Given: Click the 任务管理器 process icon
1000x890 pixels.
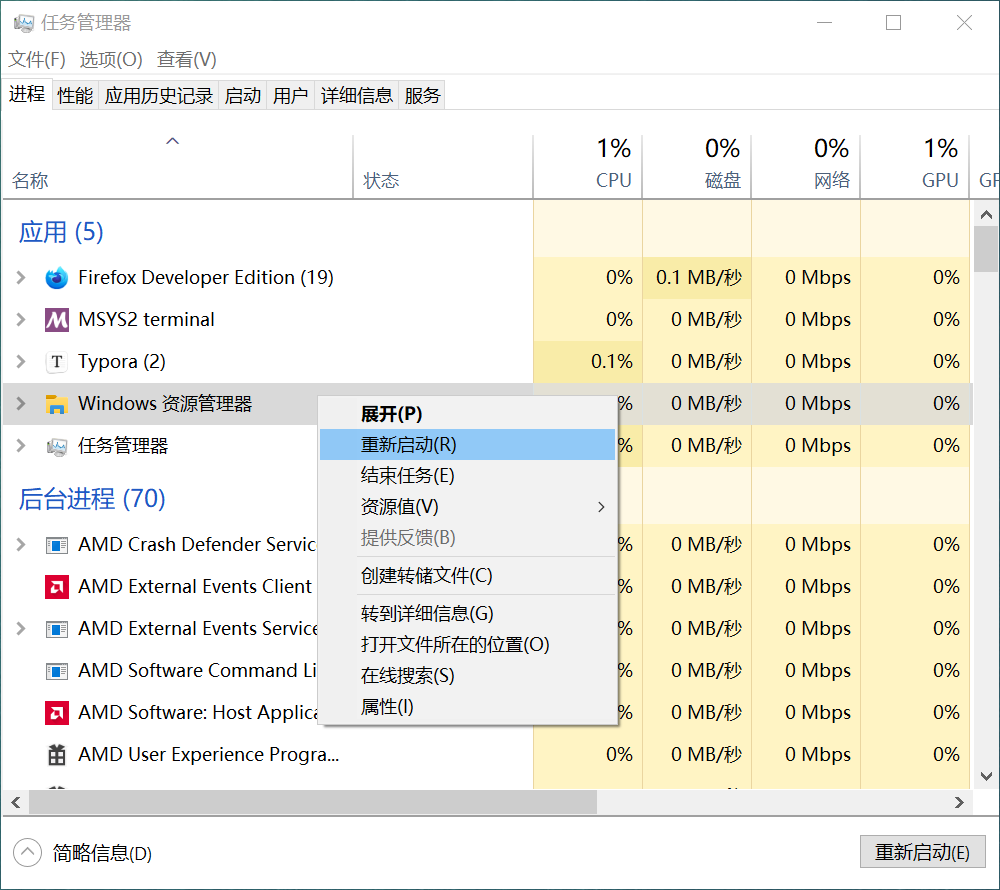Looking at the screenshot, I should coord(57,446).
